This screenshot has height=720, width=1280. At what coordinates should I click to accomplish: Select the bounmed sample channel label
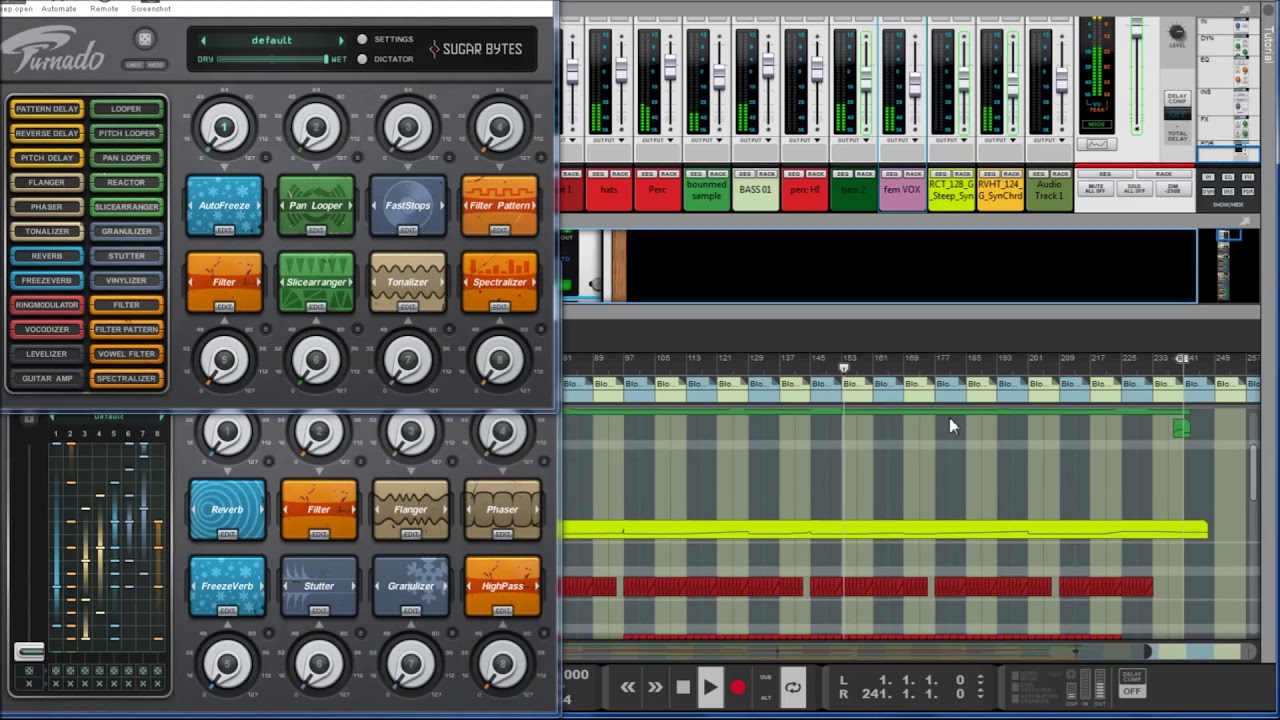tap(706, 190)
